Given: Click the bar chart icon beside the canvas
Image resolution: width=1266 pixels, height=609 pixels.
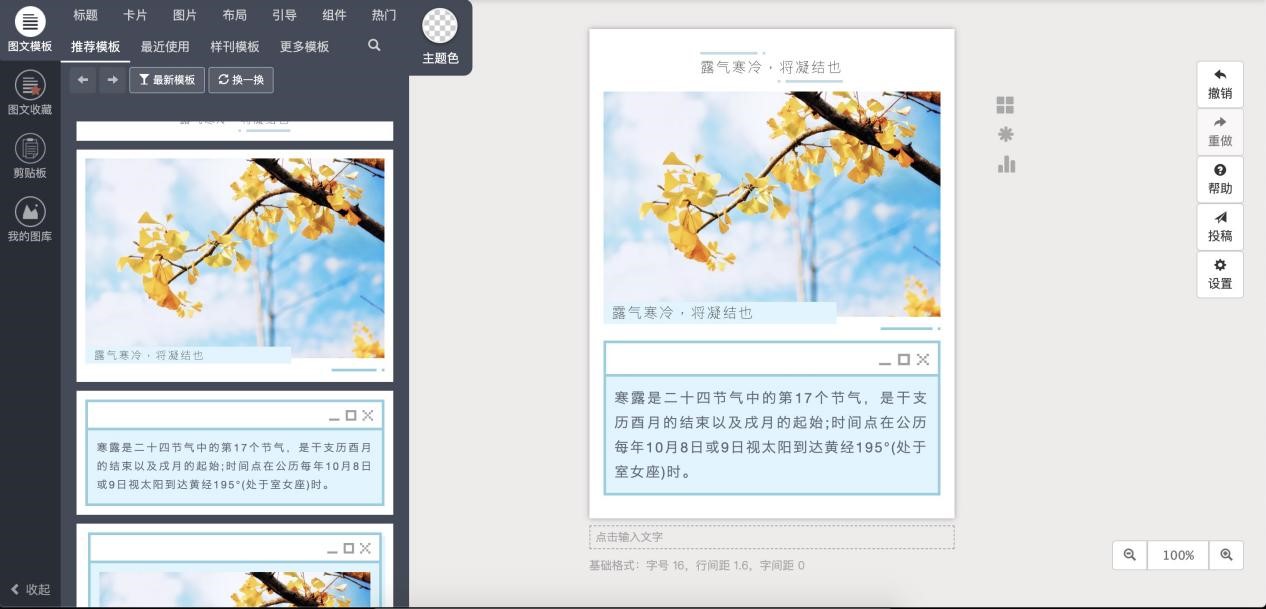Looking at the screenshot, I should click(x=1006, y=164).
